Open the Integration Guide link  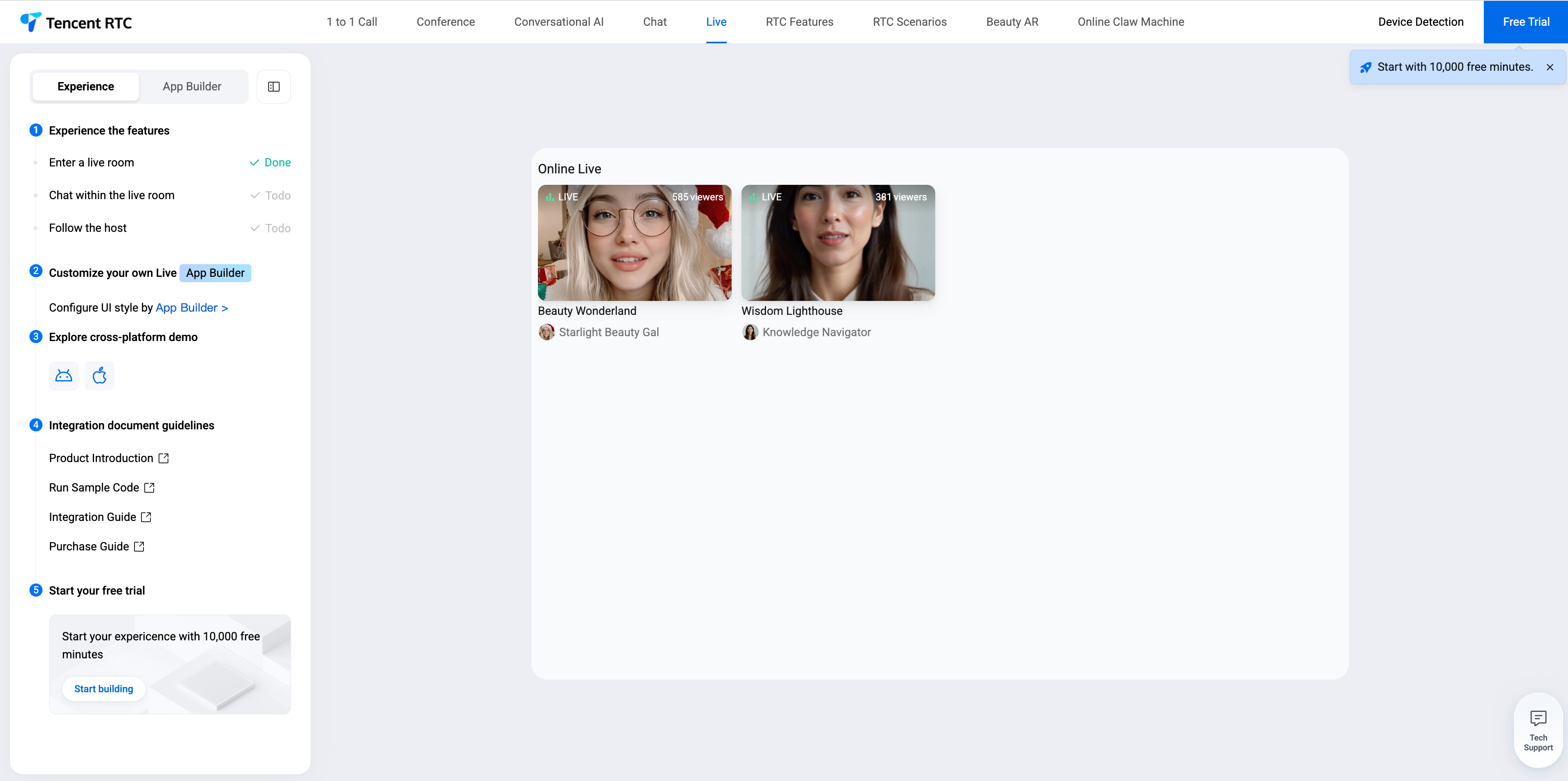[92, 517]
